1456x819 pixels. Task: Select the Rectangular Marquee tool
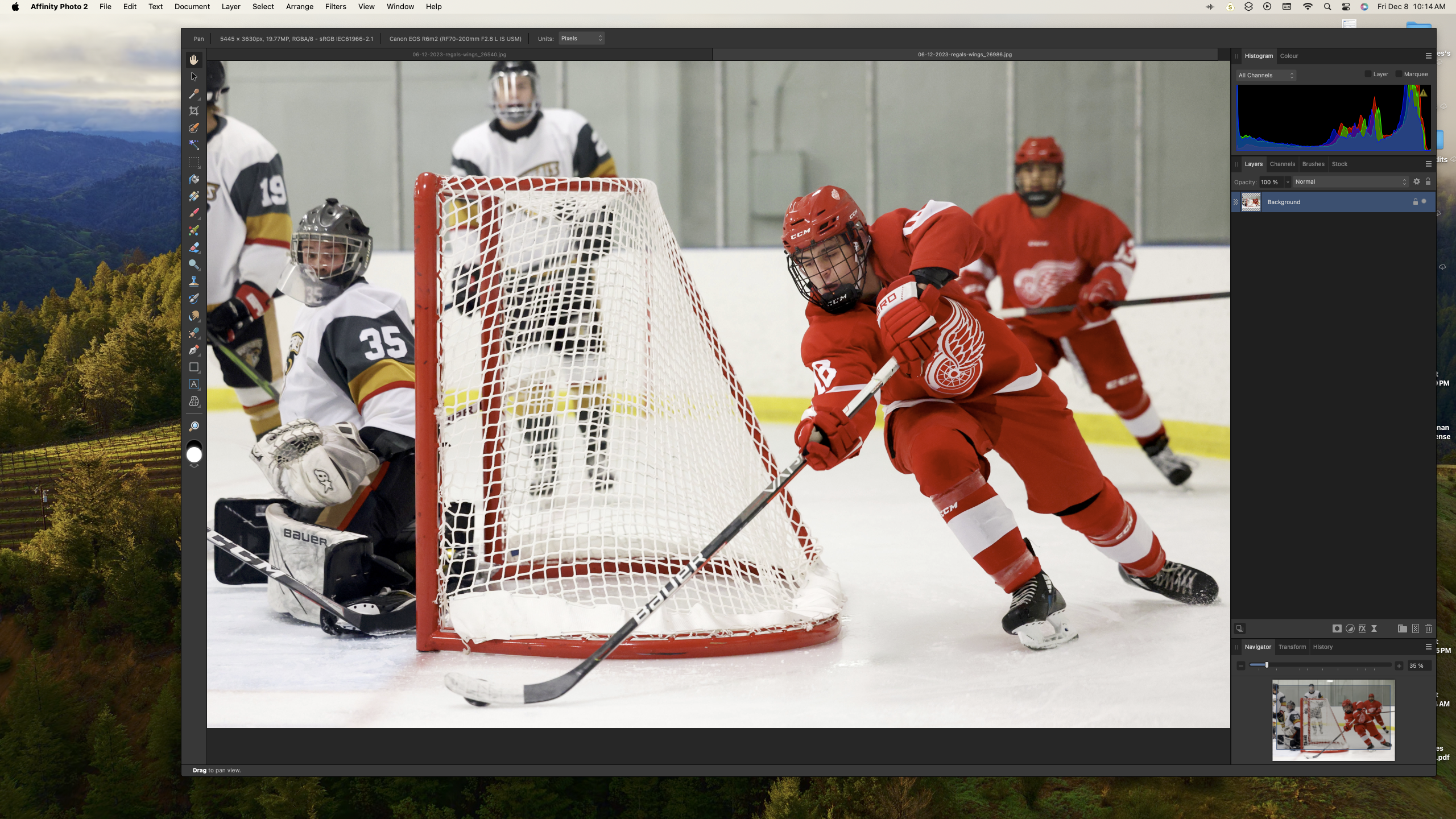194,162
